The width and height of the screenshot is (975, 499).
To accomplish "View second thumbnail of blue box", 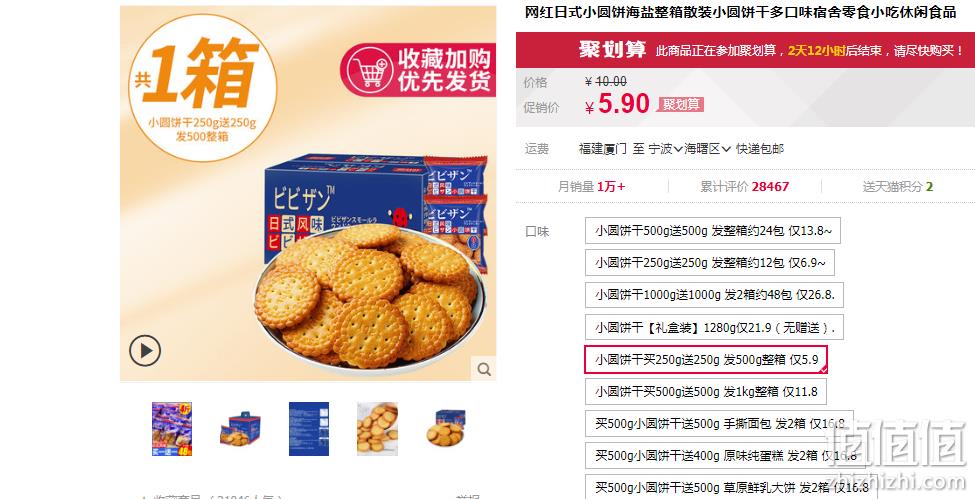I will [240, 429].
